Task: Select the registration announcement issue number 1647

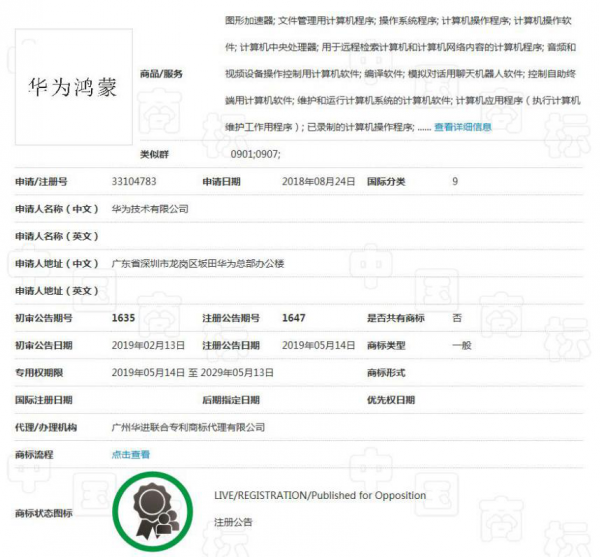Action: coord(294,318)
